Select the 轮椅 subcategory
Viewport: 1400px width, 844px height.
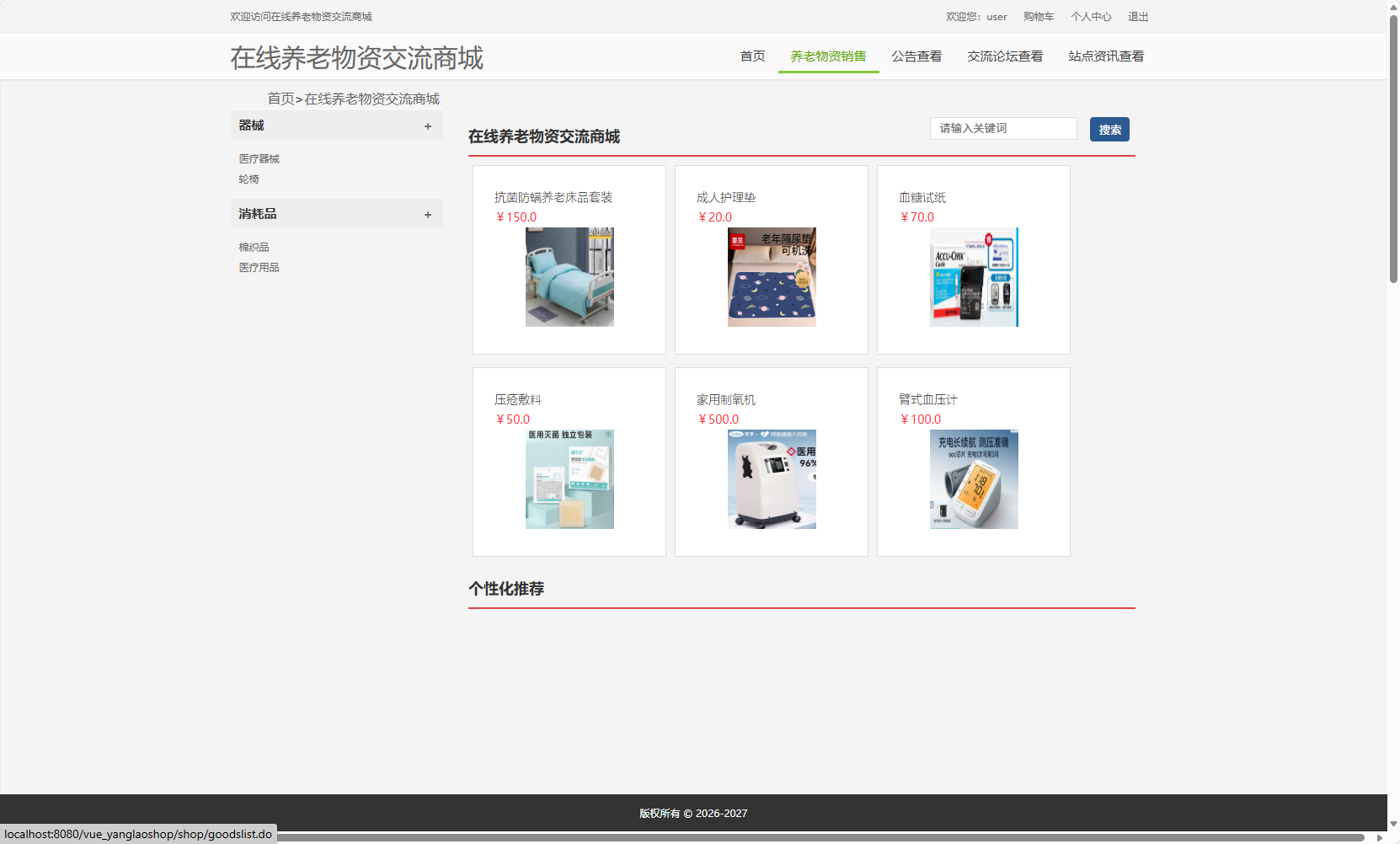(248, 179)
